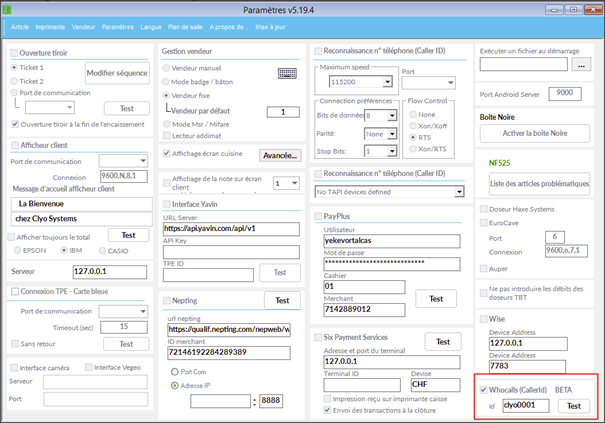Image resolution: width=605 pixels, height=423 pixels.
Task: Open the Langue menu
Action: click(150, 27)
